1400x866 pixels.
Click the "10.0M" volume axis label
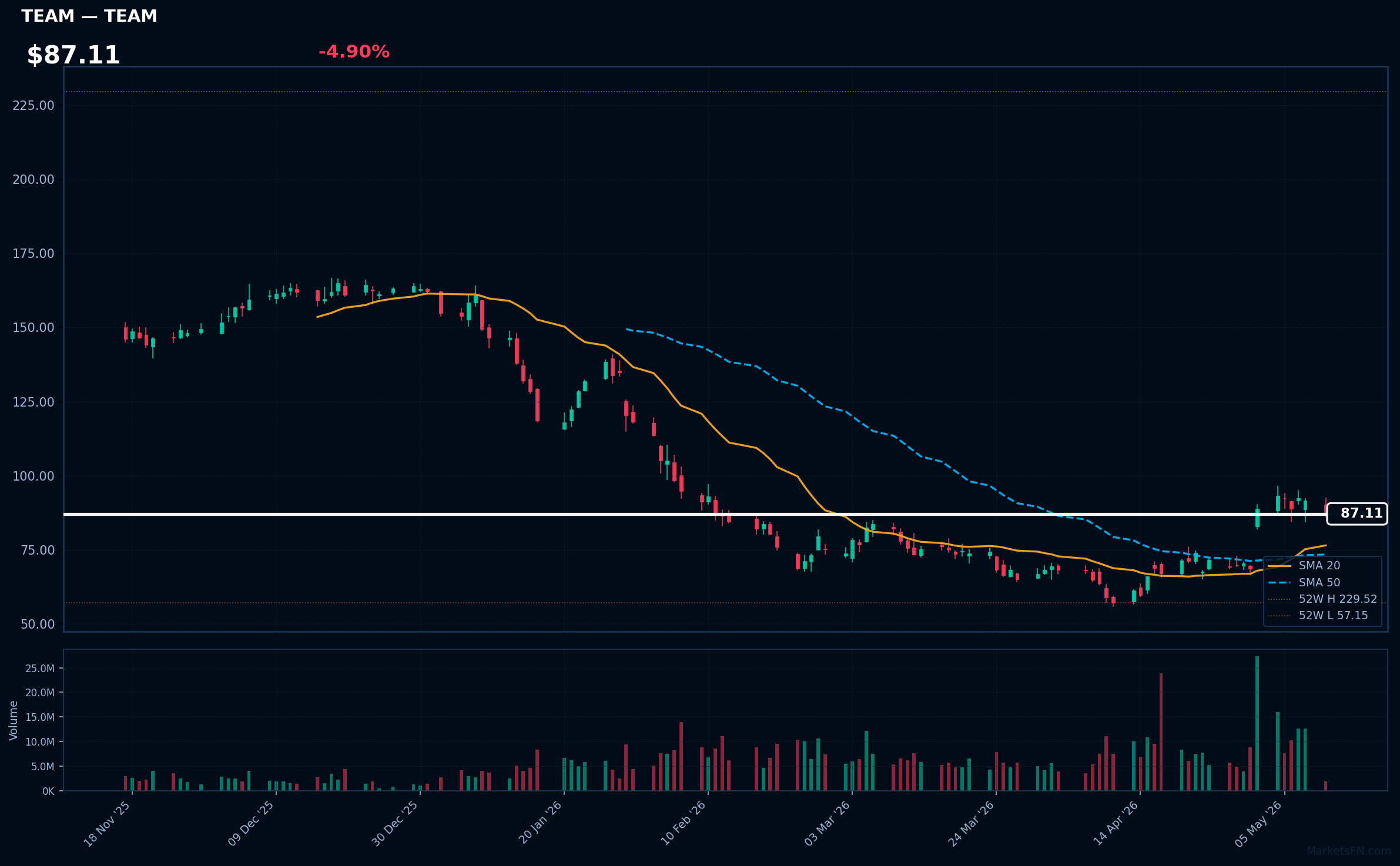tap(40, 742)
